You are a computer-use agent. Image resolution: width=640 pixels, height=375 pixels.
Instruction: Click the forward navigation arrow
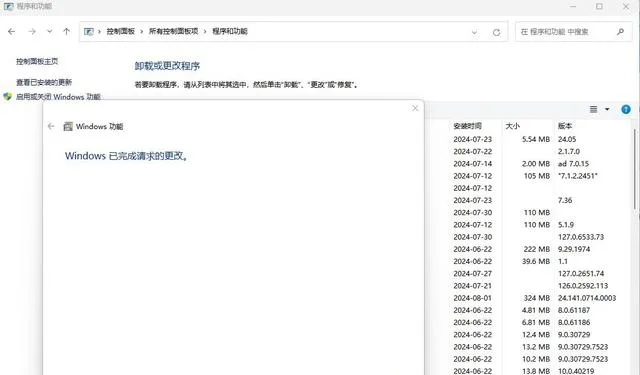(x=32, y=31)
